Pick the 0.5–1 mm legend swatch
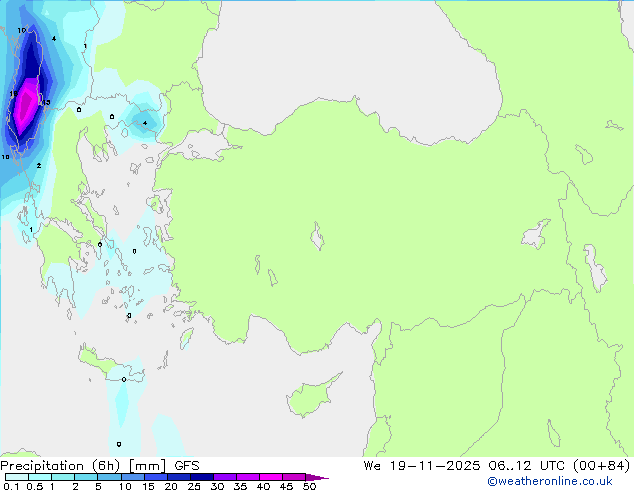634x490 pixels. coord(40,477)
